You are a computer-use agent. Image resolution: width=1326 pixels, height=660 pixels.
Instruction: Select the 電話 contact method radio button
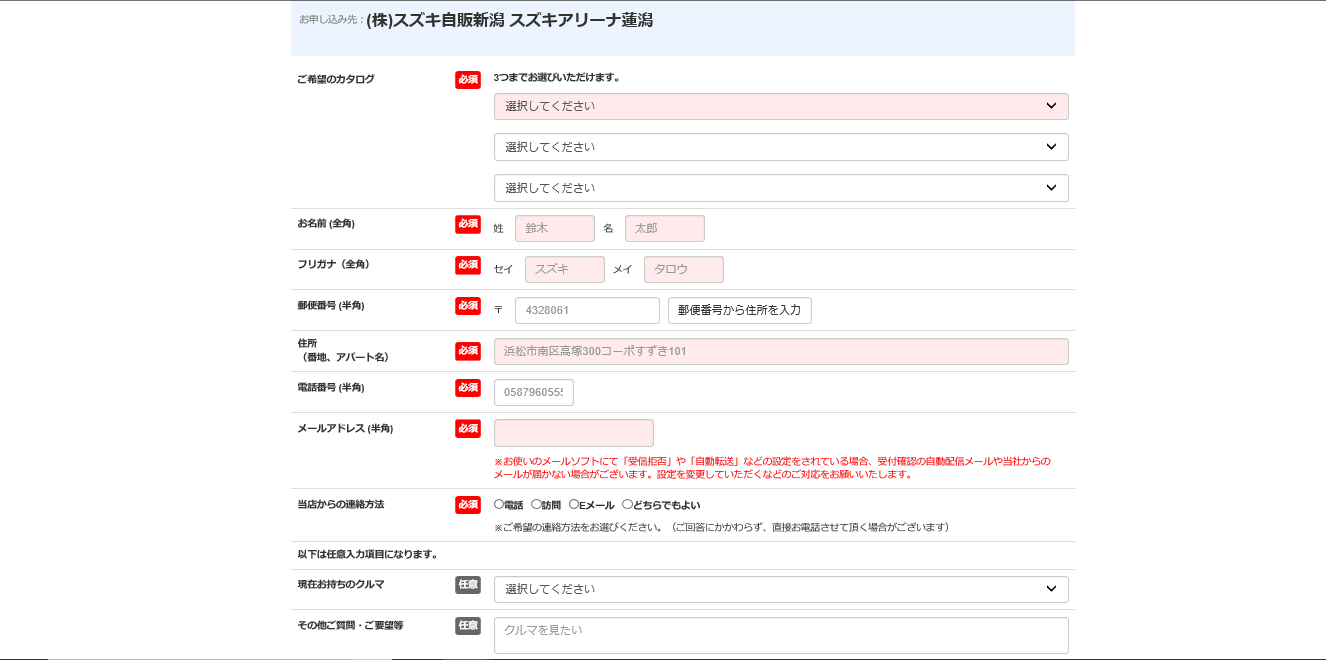point(499,505)
